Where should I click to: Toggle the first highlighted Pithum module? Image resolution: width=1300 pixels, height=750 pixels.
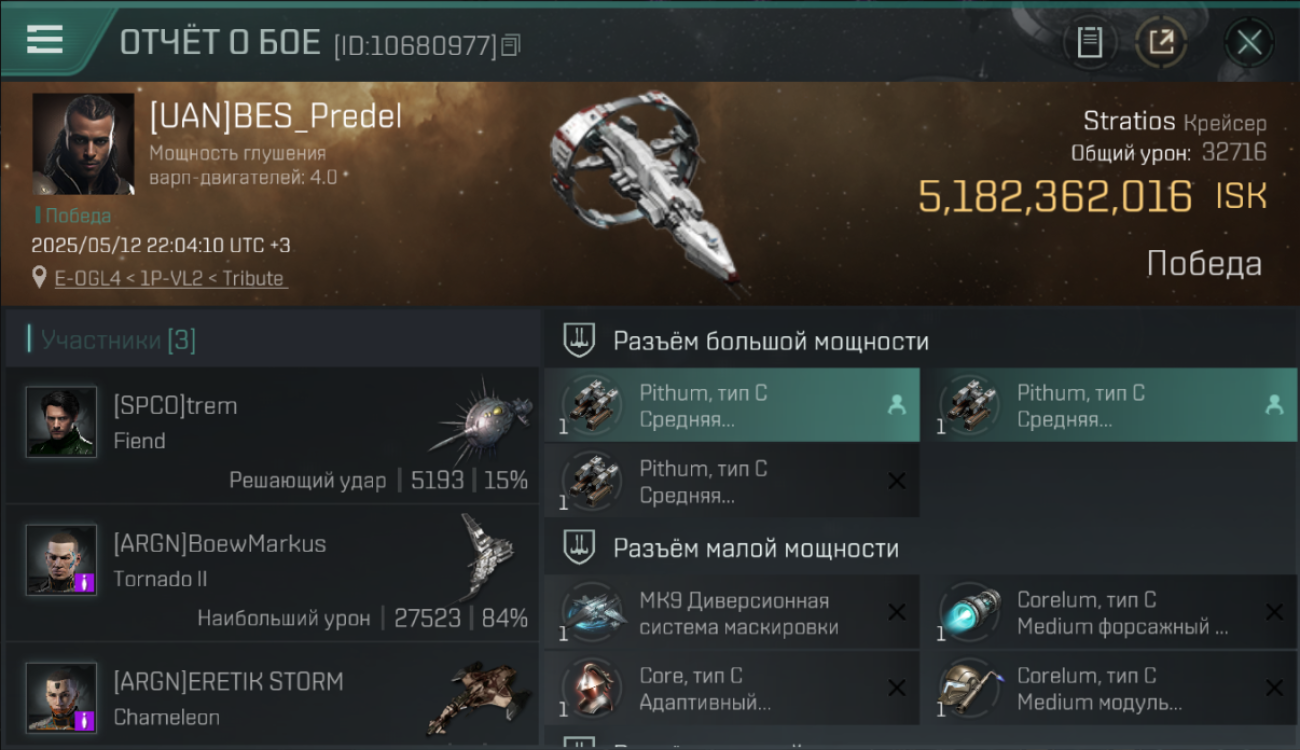[x=732, y=405]
